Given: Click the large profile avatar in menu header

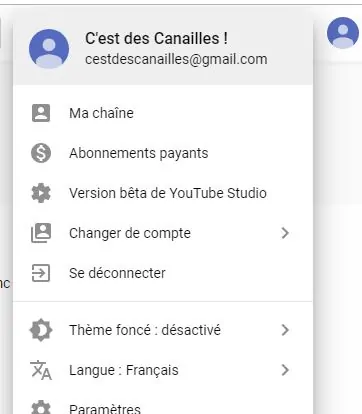Looking at the screenshot, I should tap(49, 49).
